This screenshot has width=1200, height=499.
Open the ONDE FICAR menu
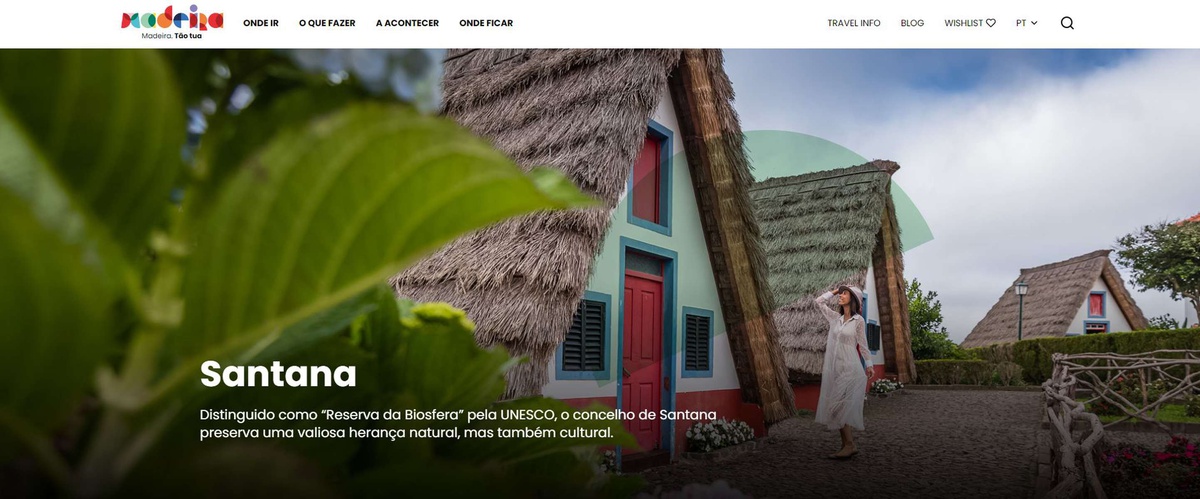pos(486,23)
